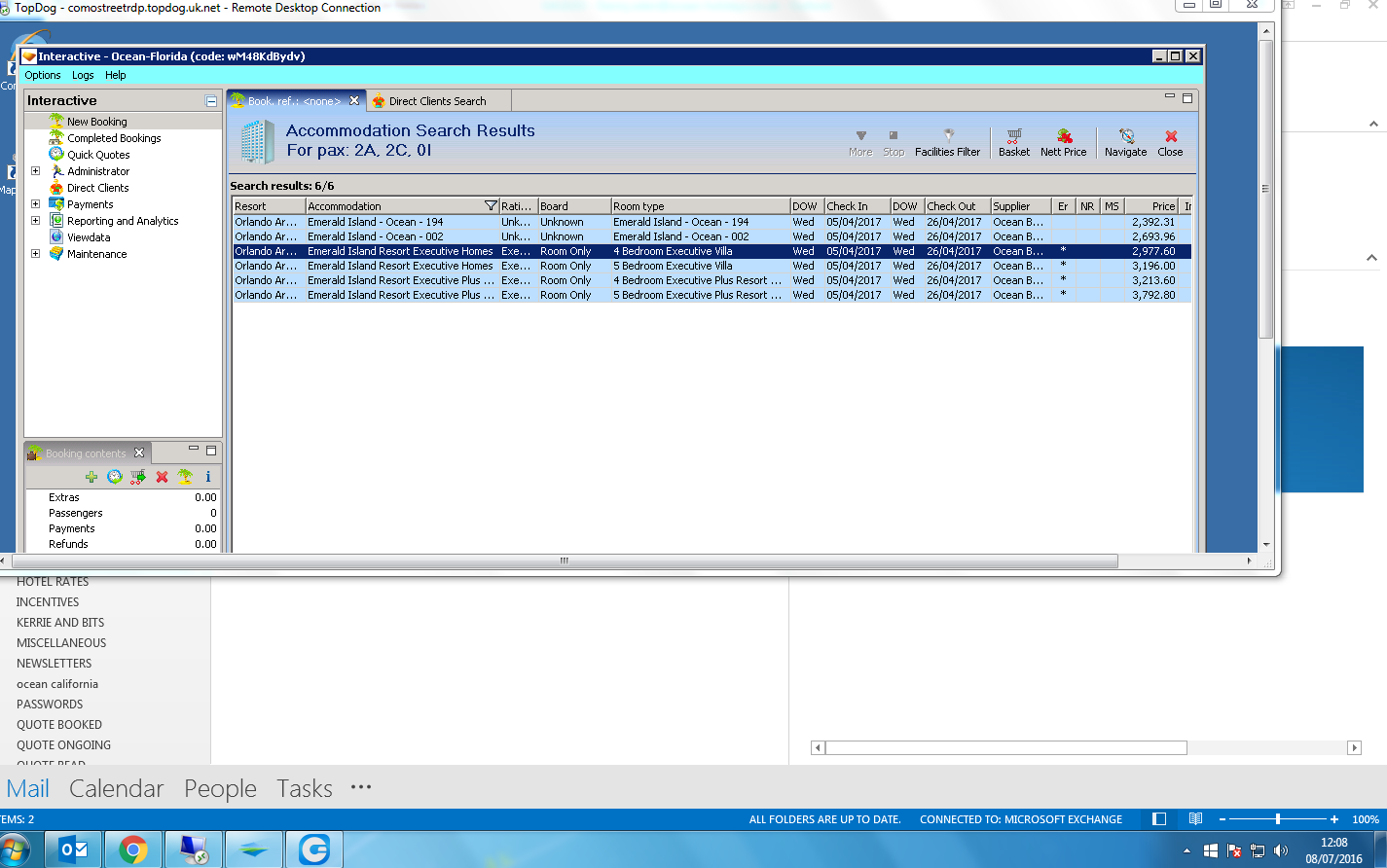Expand the Payments tree node
The height and width of the screenshot is (868, 1387).
pos(36,204)
